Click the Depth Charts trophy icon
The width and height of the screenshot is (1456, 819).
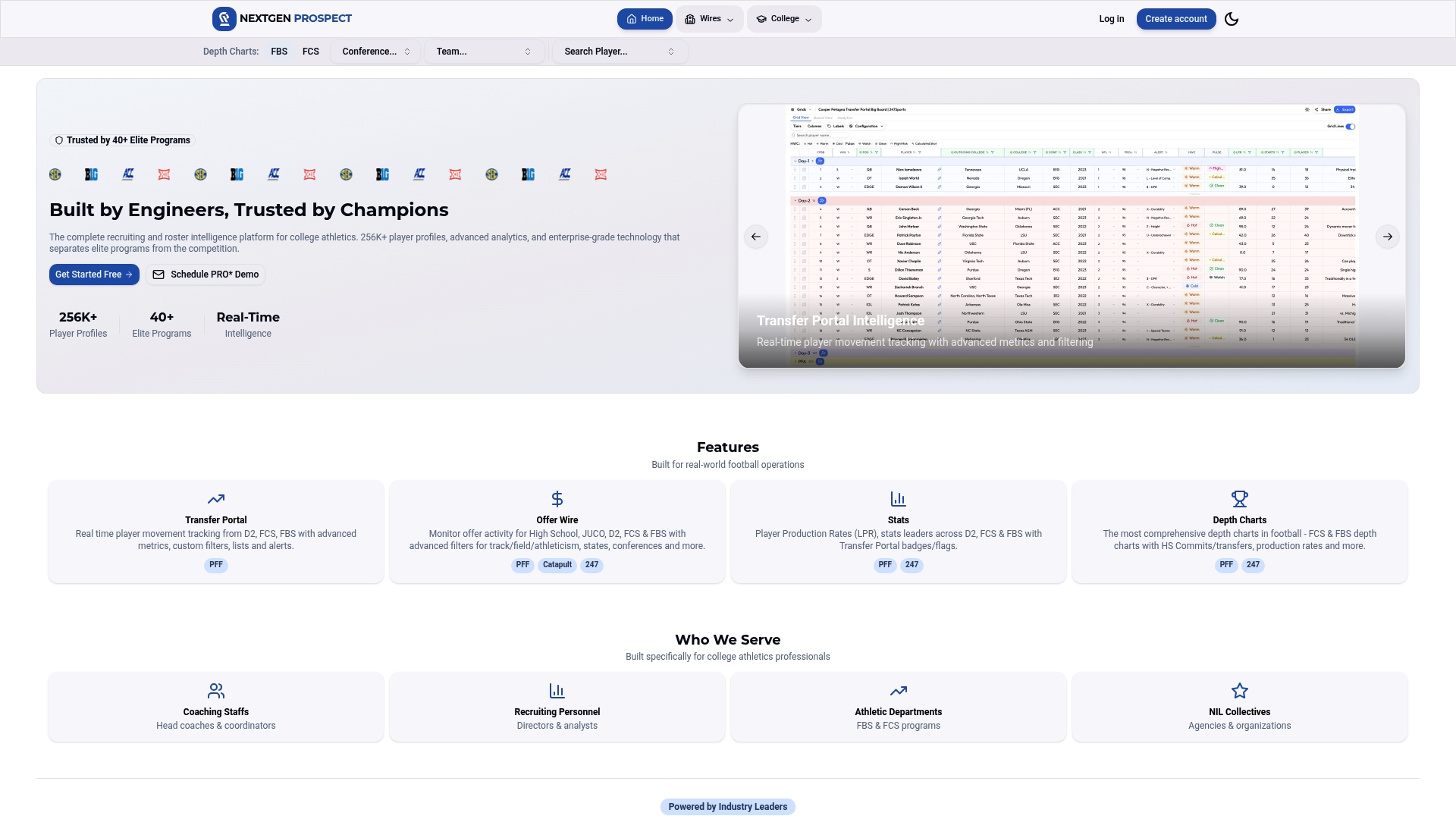(x=1240, y=499)
